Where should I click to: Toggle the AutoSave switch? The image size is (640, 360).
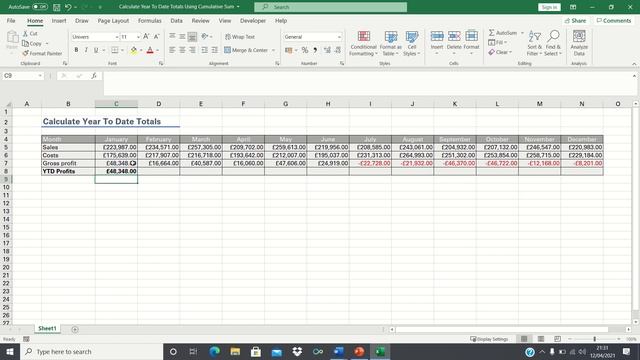coord(40,7)
